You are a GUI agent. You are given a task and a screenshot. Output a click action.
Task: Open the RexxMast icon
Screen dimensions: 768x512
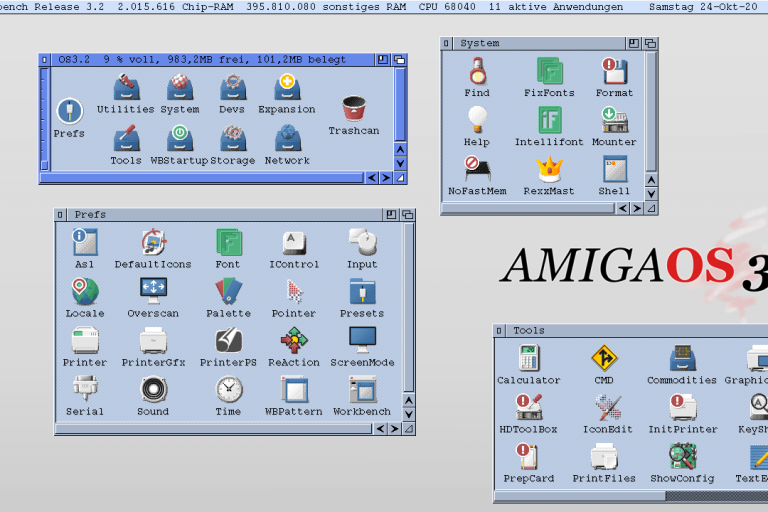549,170
